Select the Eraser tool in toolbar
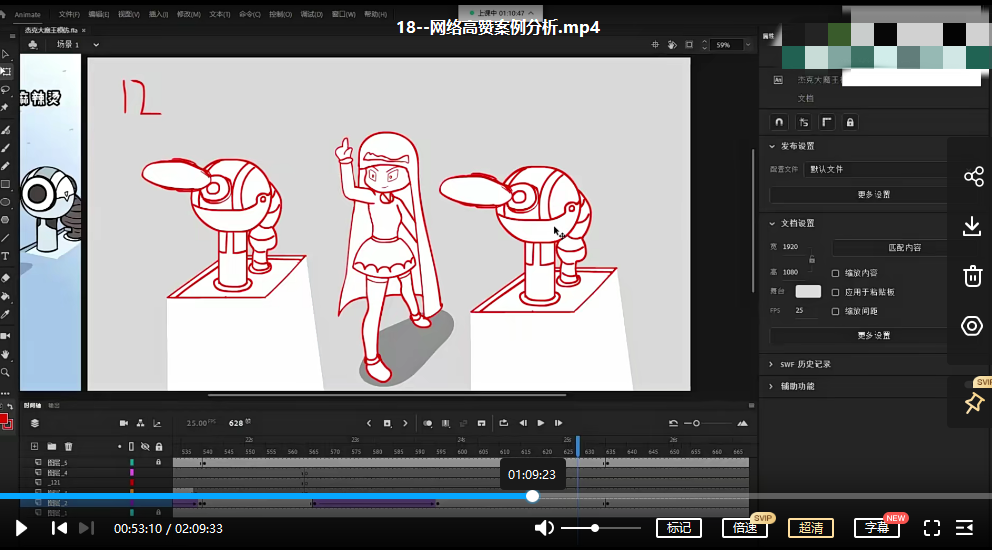 (6, 278)
